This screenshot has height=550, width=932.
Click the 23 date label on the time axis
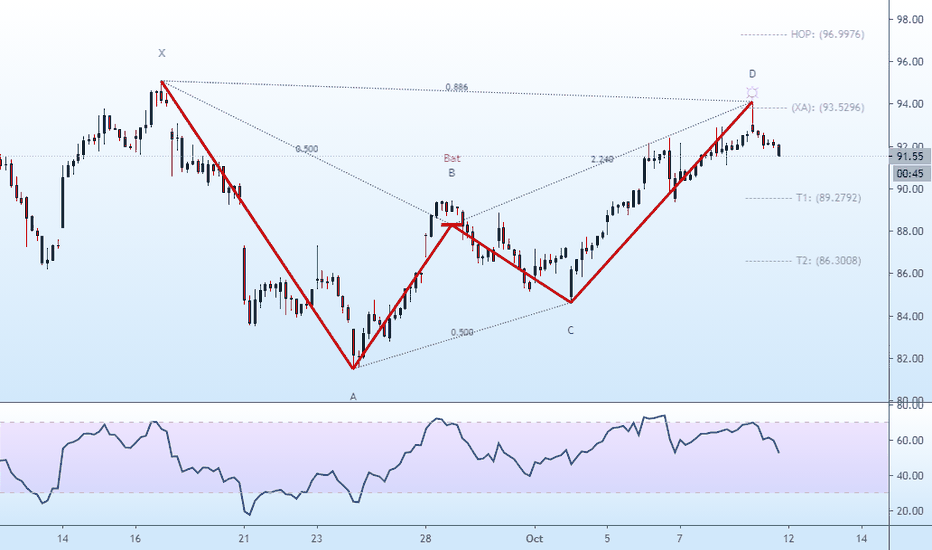point(317,539)
